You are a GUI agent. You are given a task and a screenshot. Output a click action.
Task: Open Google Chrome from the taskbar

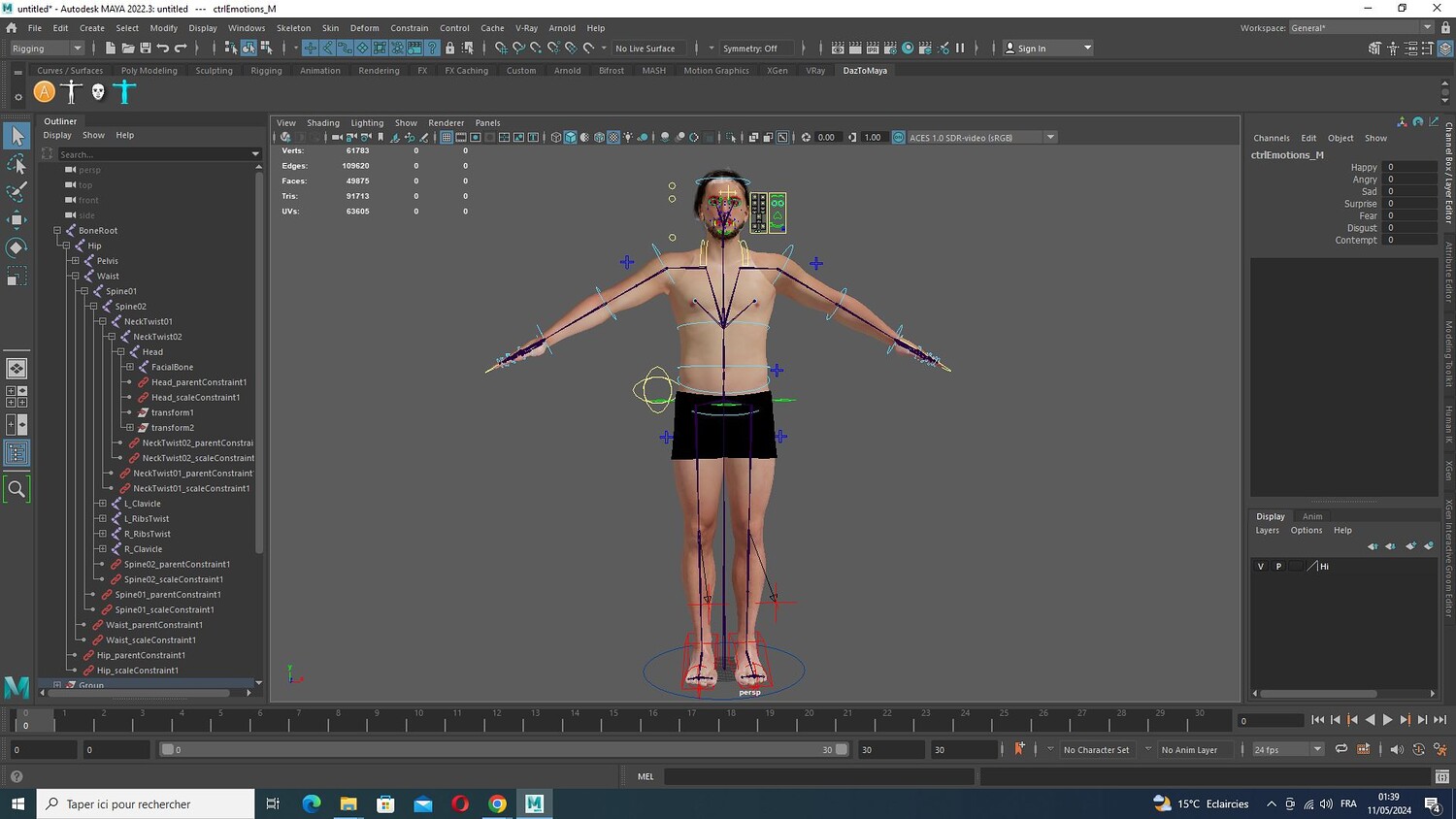tap(497, 803)
